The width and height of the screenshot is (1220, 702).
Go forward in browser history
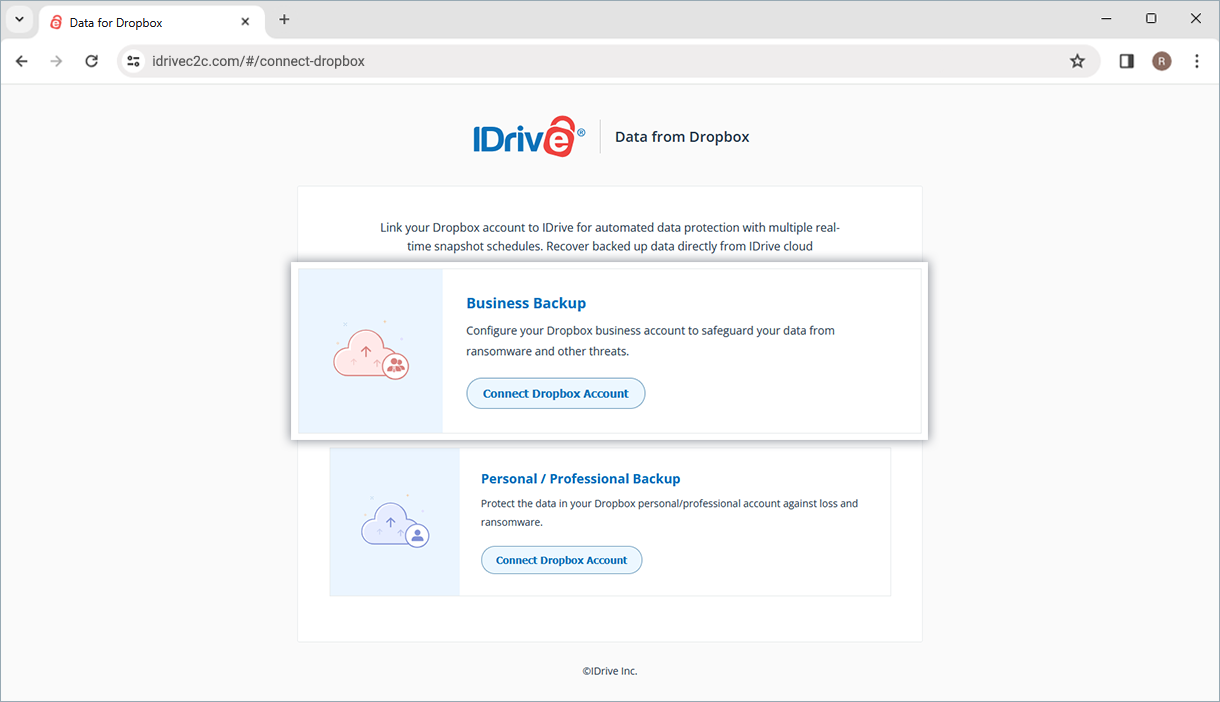[56, 61]
